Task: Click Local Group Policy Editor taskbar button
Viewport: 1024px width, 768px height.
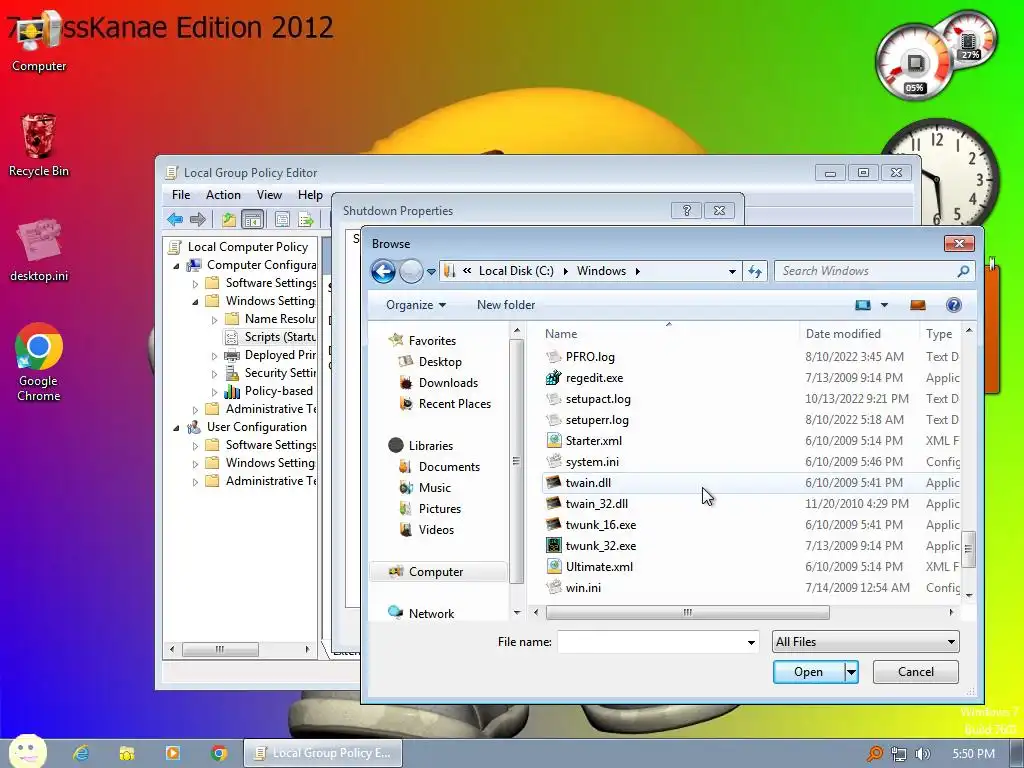Action: (x=323, y=753)
